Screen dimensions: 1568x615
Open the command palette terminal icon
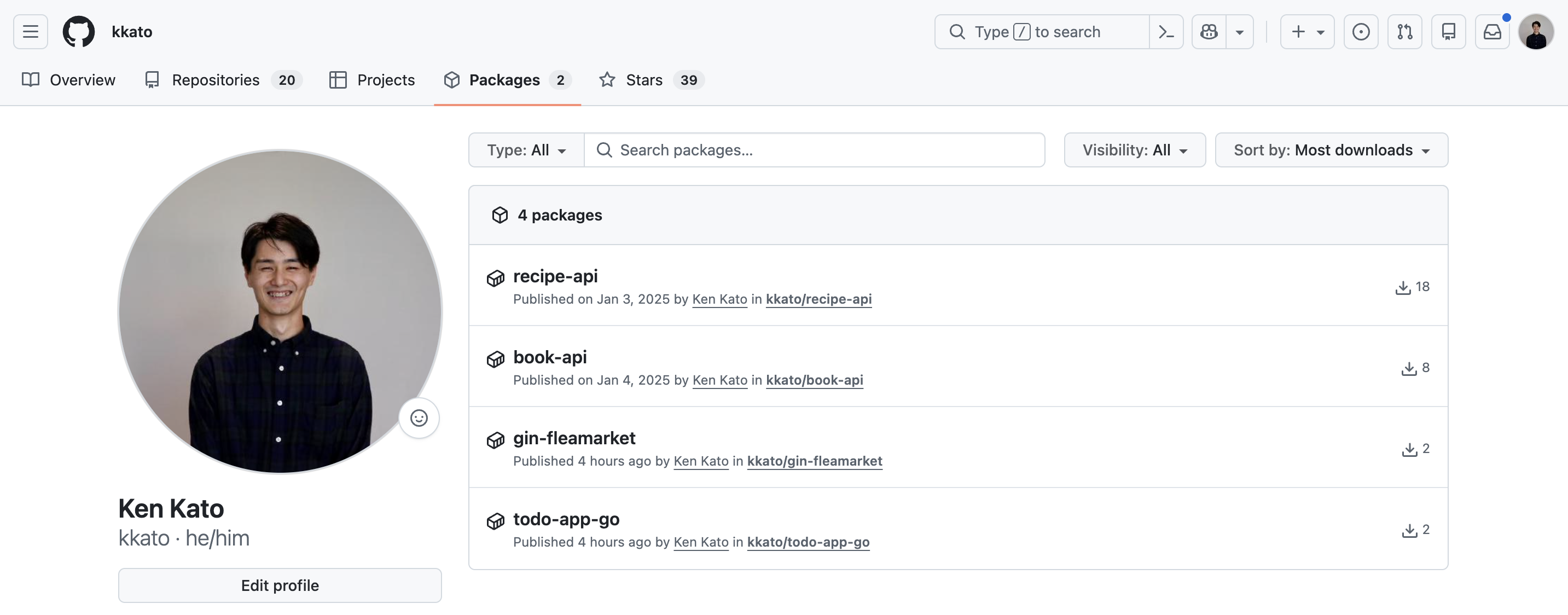1166,31
